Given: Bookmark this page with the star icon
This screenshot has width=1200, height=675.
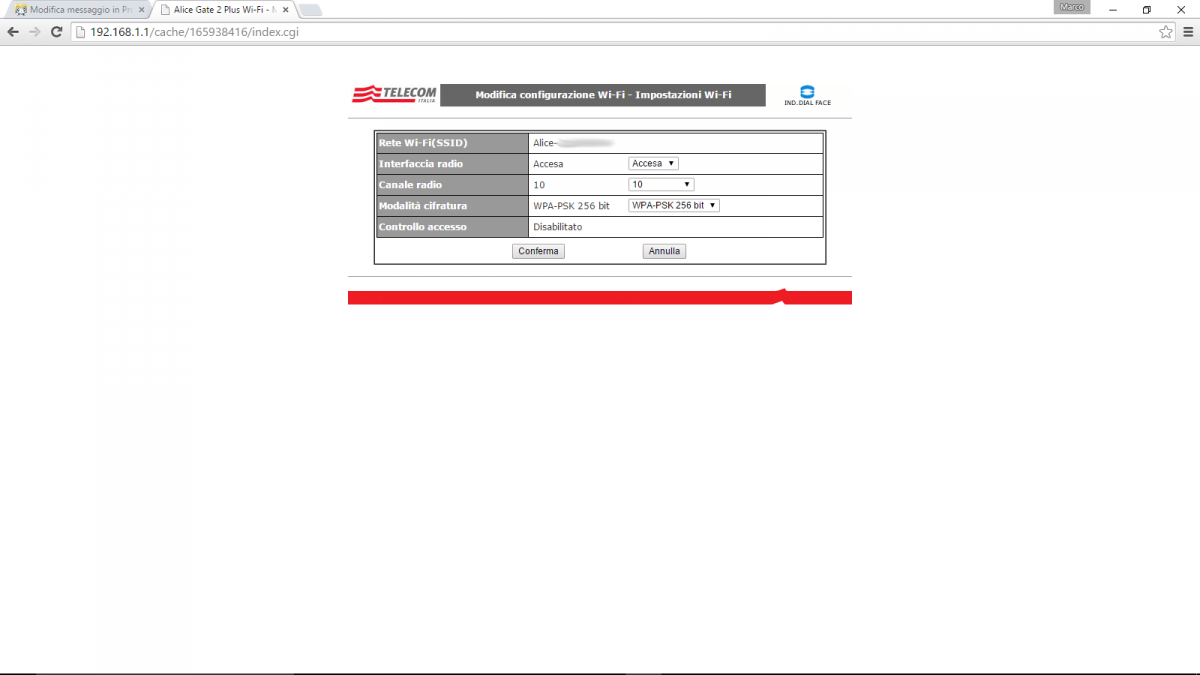Looking at the screenshot, I should tap(1165, 32).
